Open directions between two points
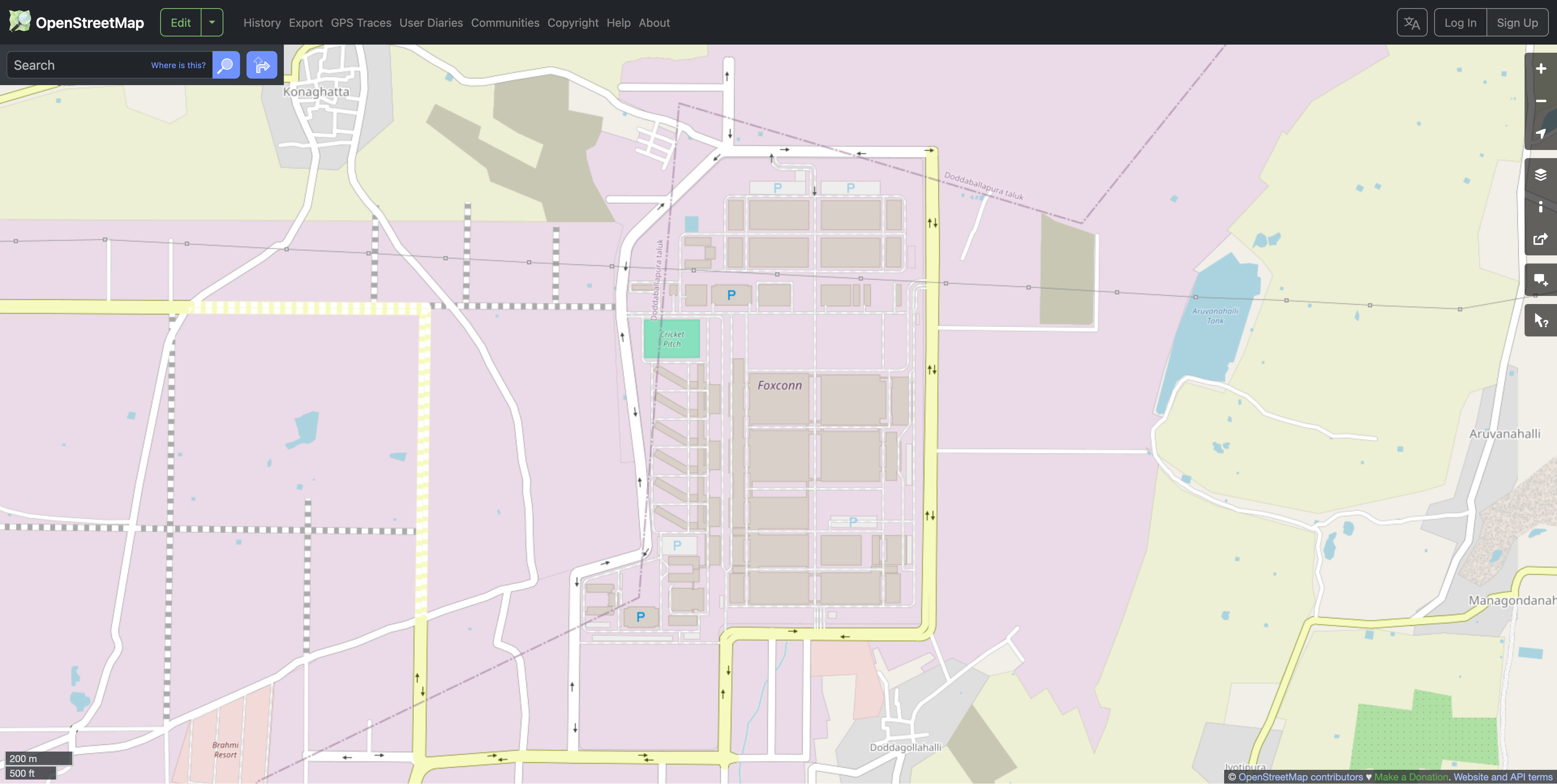 262,65
